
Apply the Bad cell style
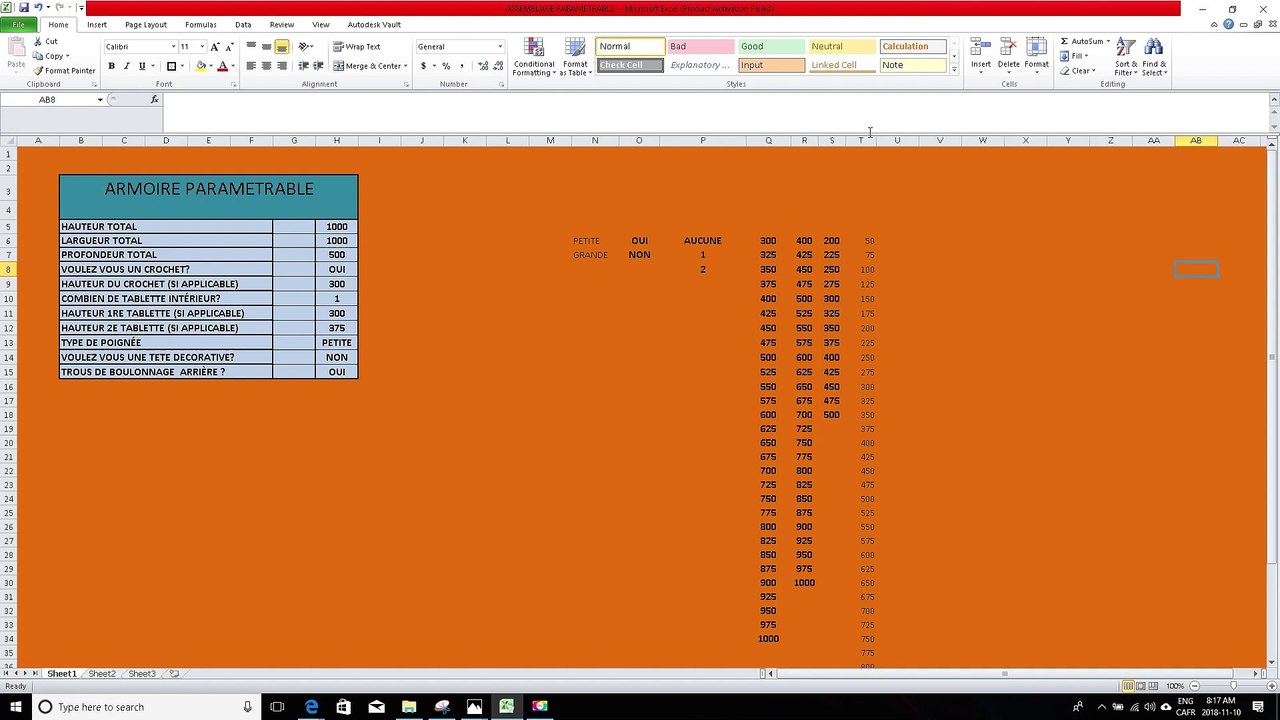tap(700, 46)
